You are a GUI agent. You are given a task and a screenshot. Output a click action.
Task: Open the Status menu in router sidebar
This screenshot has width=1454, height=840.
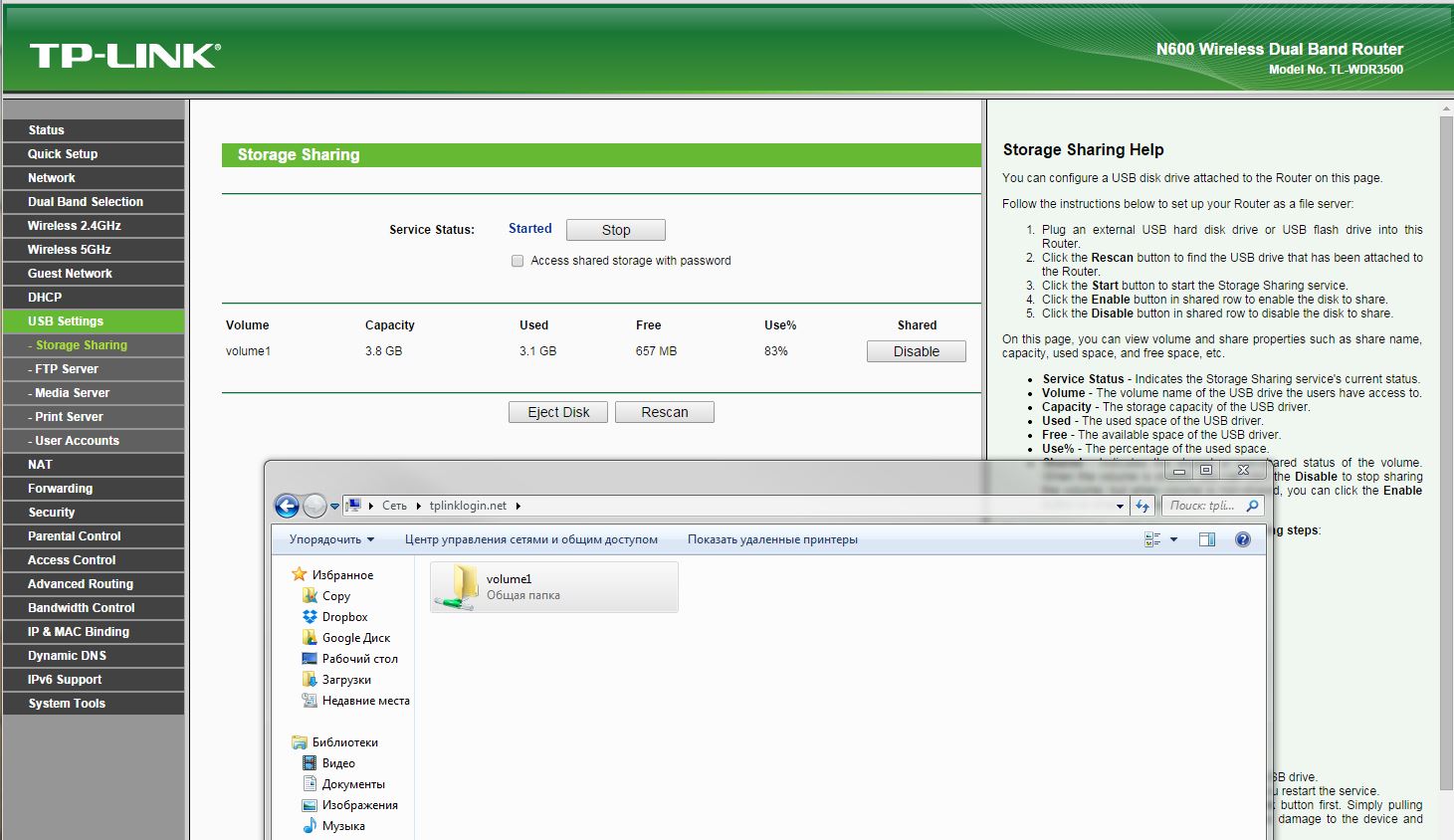point(94,130)
